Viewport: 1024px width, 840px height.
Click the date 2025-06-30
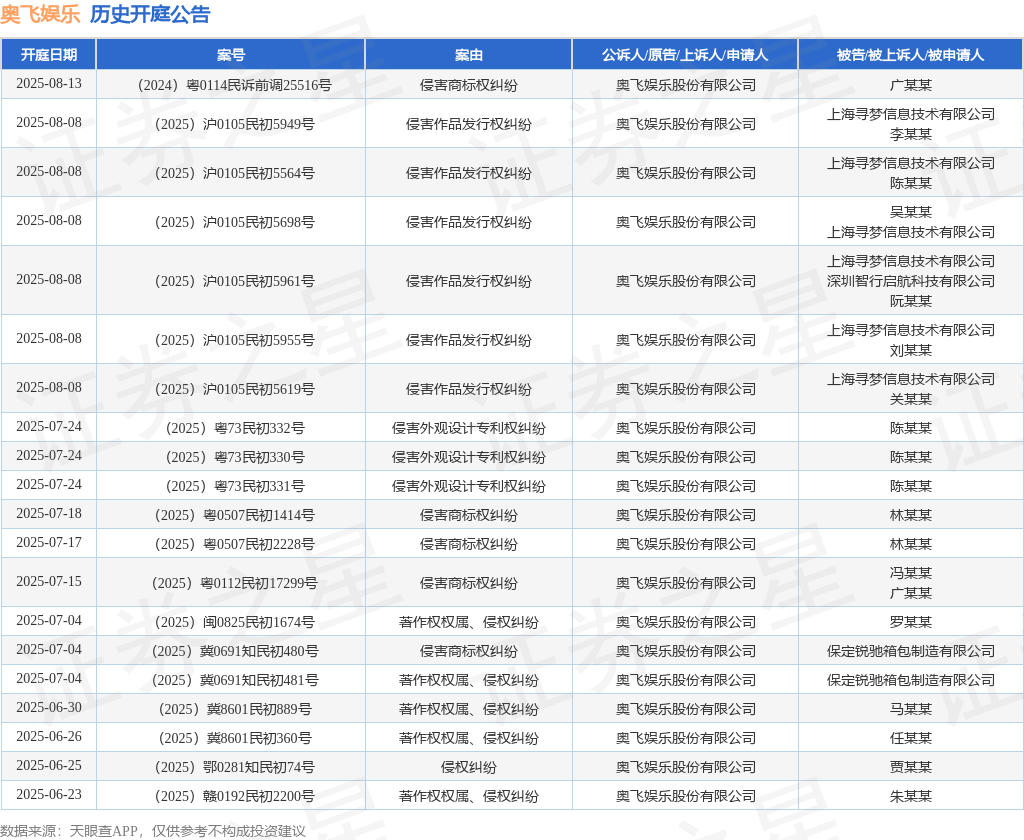49,707
